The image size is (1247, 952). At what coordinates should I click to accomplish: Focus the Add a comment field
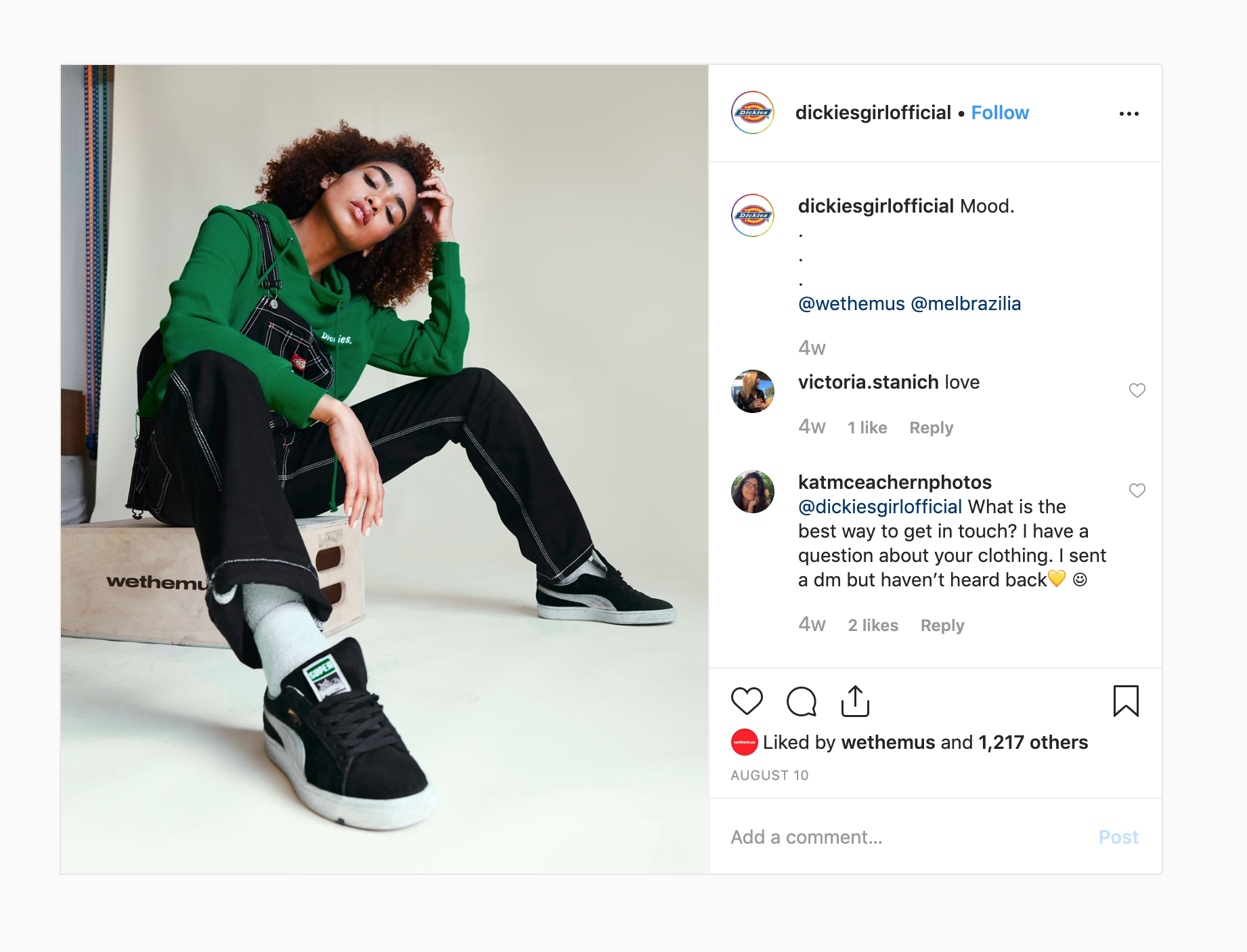(907, 838)
